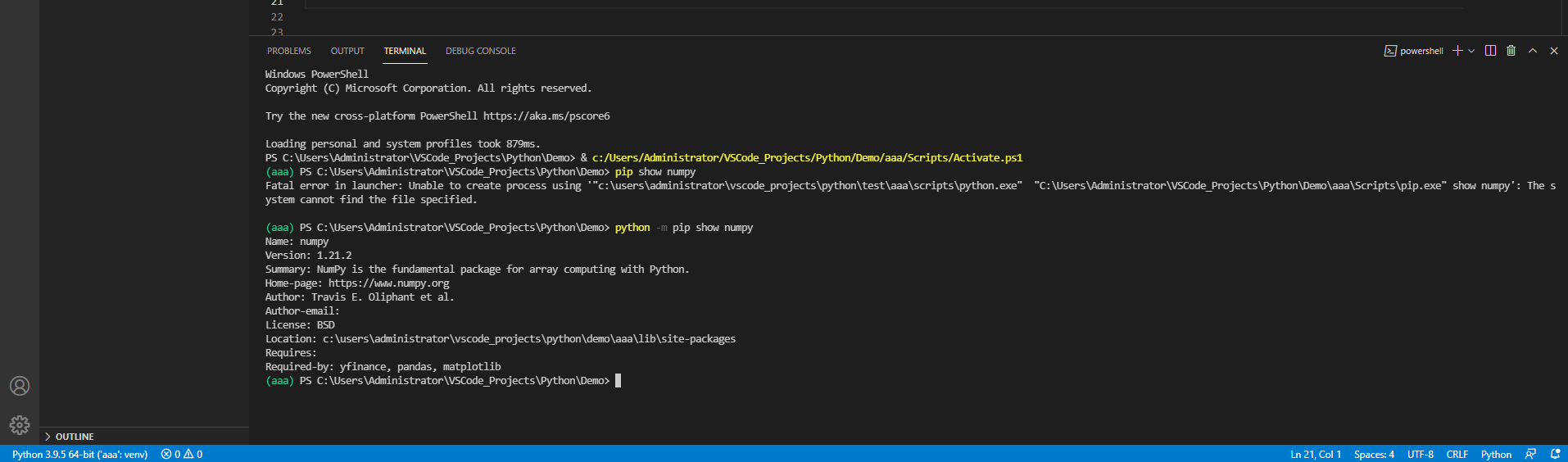Open the launch profile dropdown arrow
Viewport: 1568px width, 462px height.
click(x=1471, y=51)
